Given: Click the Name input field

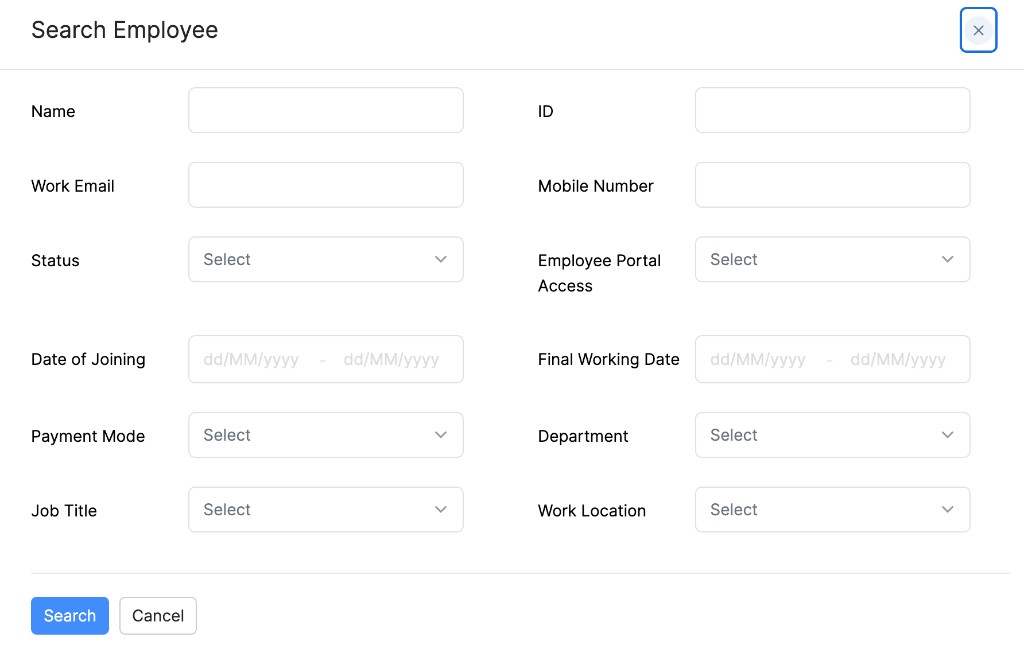Looking at the screenshot, I should (x=326, y=110).
